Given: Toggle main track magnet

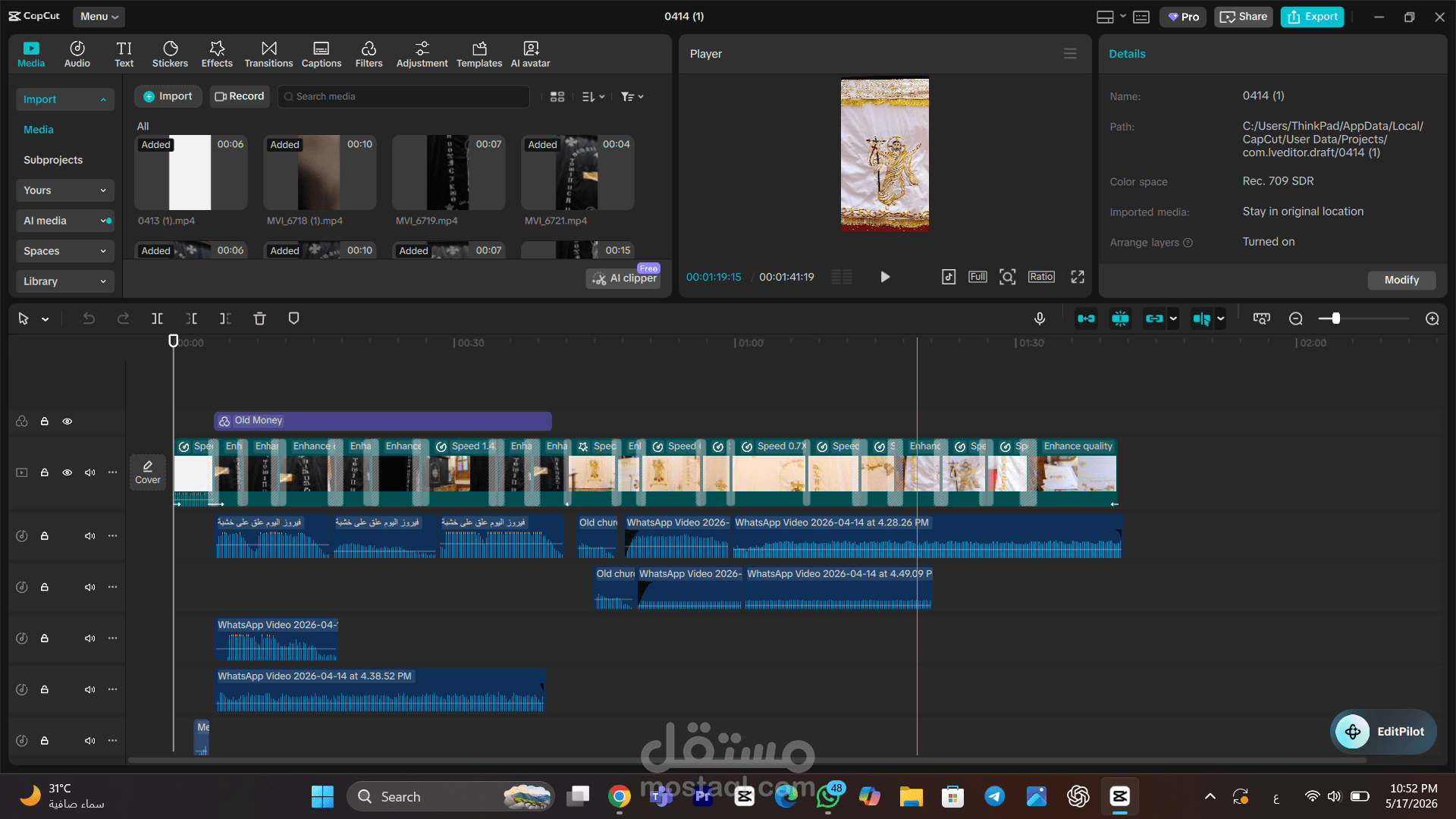Looking at the screenshot, I should point(1086,318).
